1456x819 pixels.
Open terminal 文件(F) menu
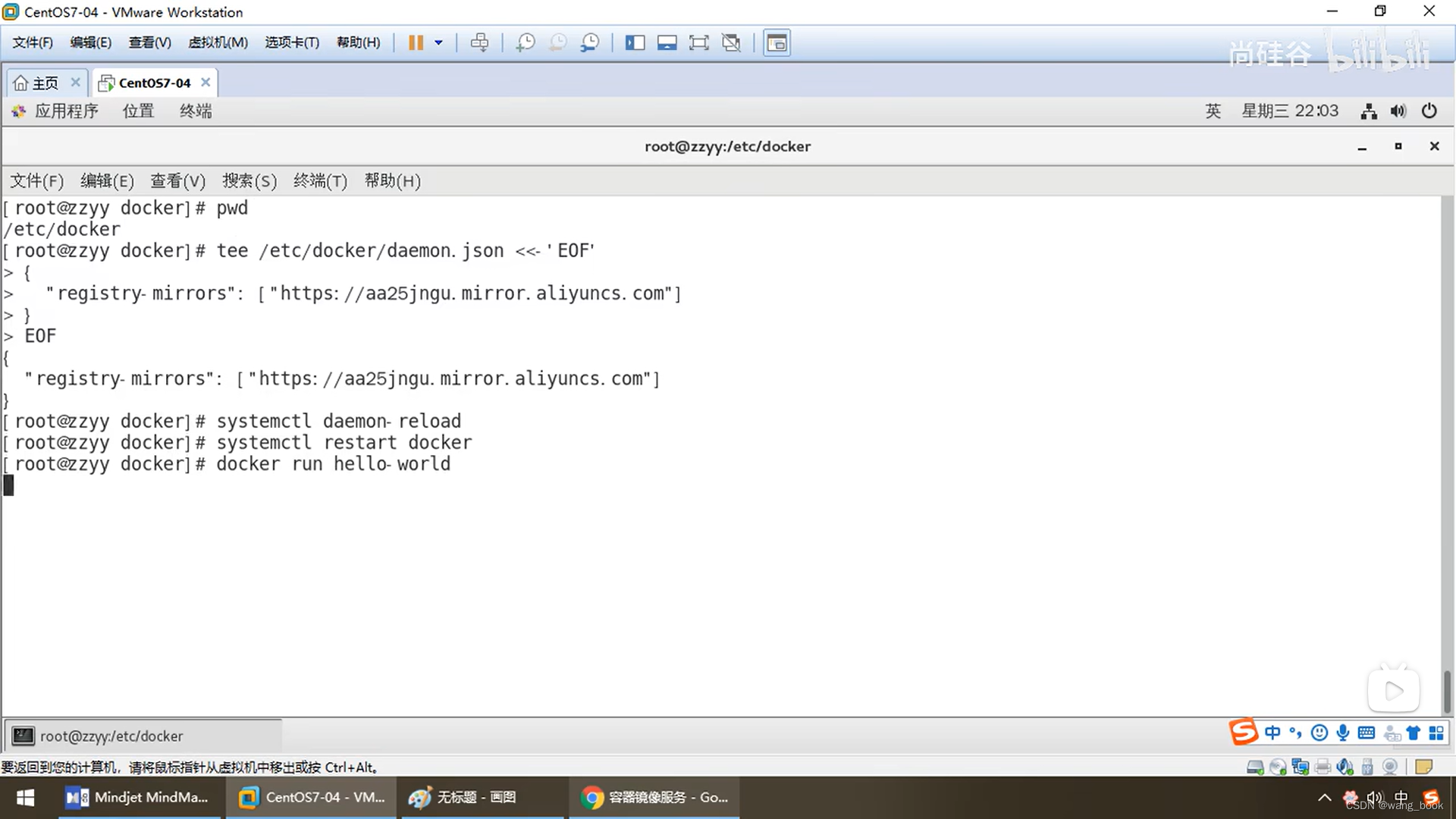click(x=36, y=181)
